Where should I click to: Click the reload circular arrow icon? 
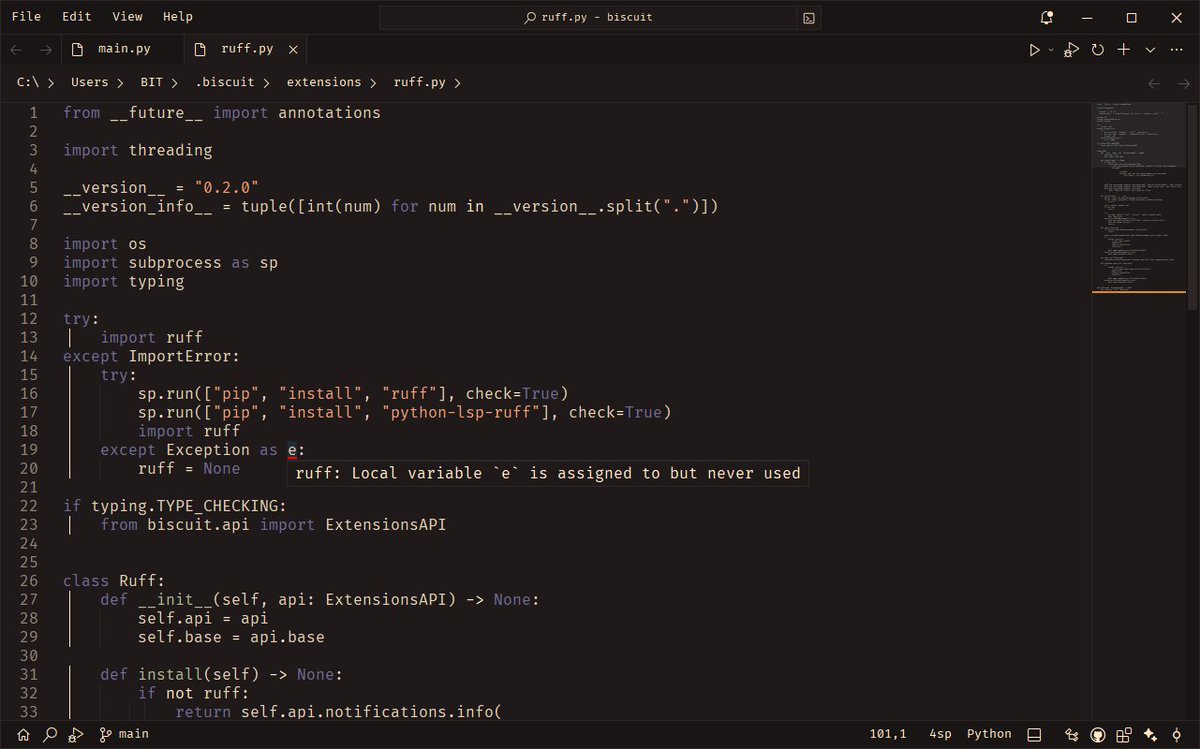pyautogui.click(x=1097, y=49)
